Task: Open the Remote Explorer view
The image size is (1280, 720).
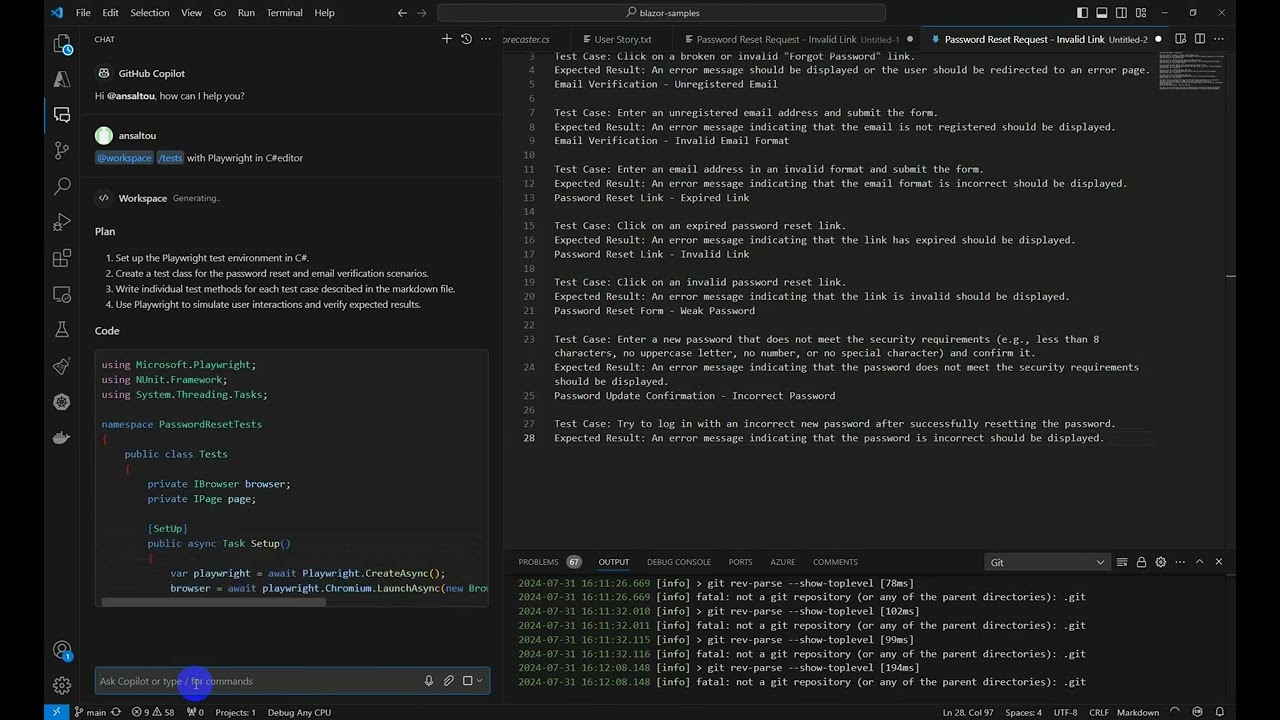Action: tap(62, 294)
